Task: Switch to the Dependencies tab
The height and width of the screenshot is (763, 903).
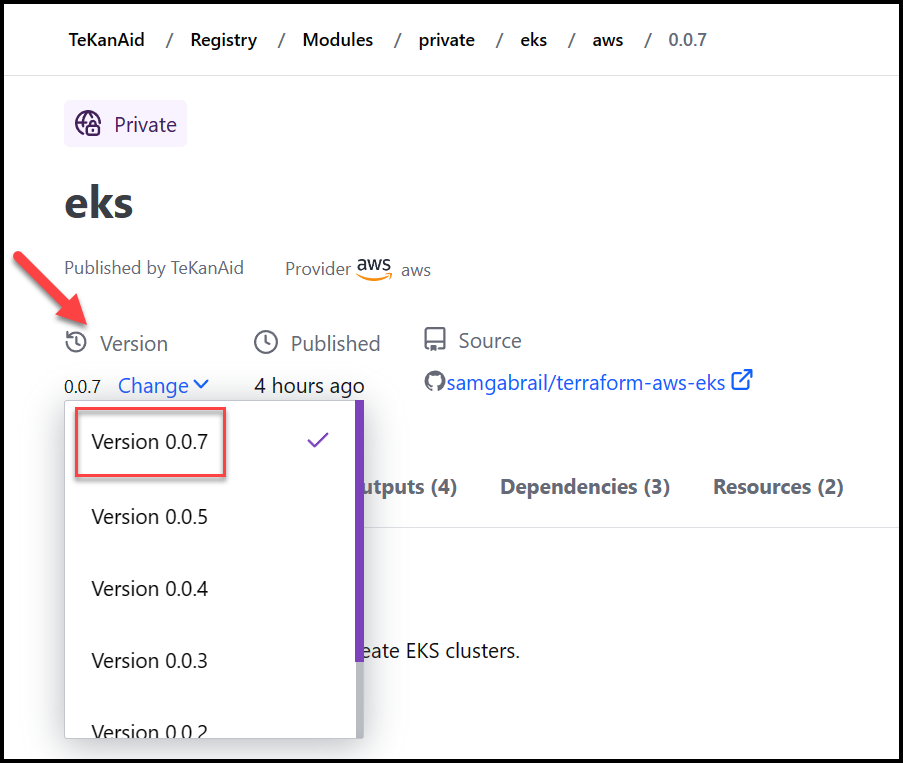Action: point(584,487)
